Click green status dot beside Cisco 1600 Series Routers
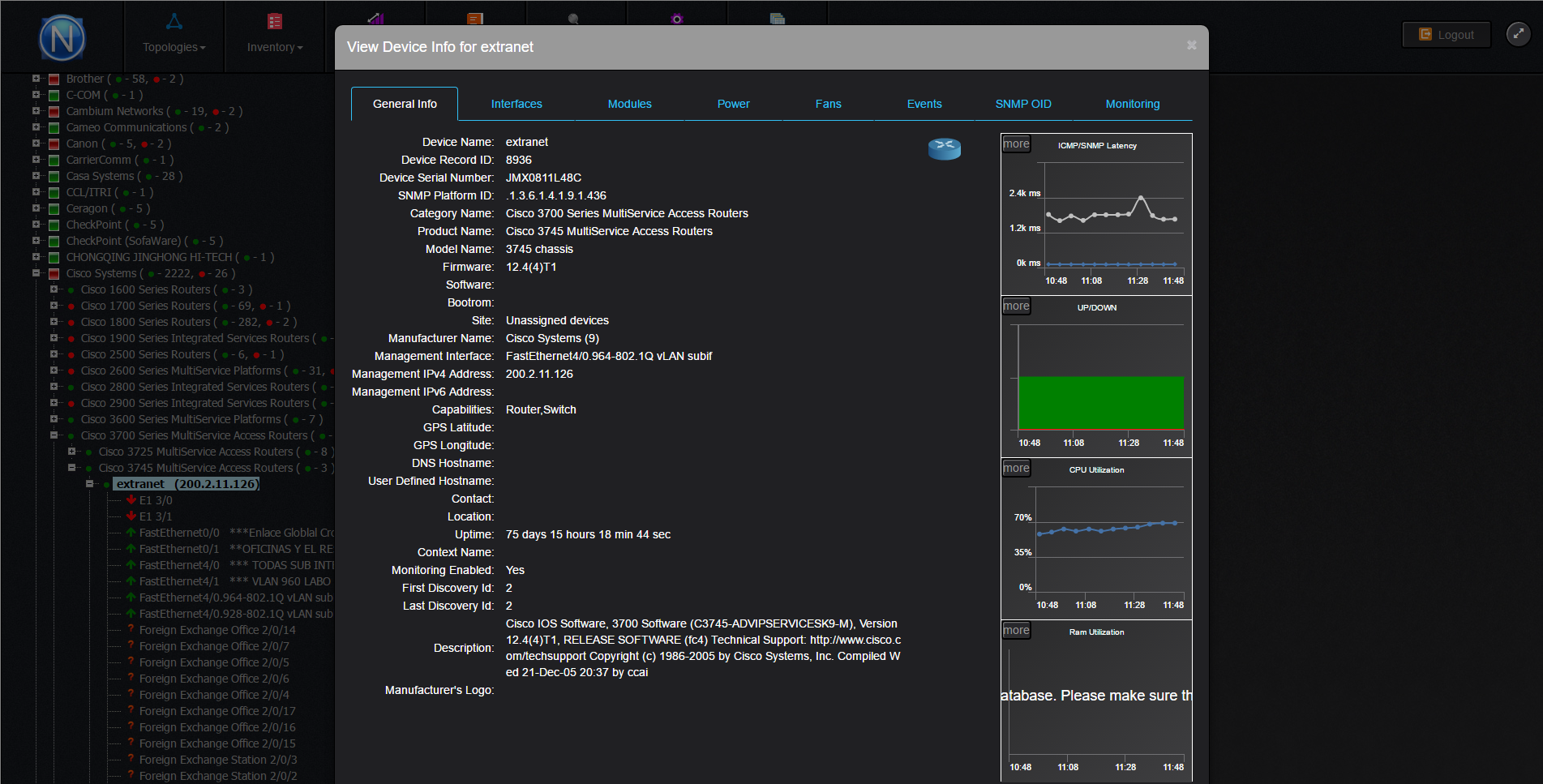 tap(71, 290)
